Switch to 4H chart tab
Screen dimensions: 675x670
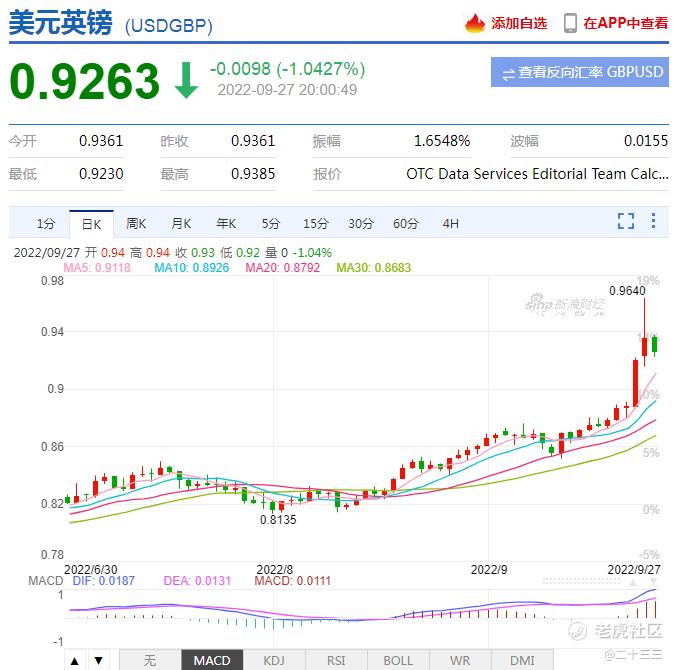click(451, 224)
